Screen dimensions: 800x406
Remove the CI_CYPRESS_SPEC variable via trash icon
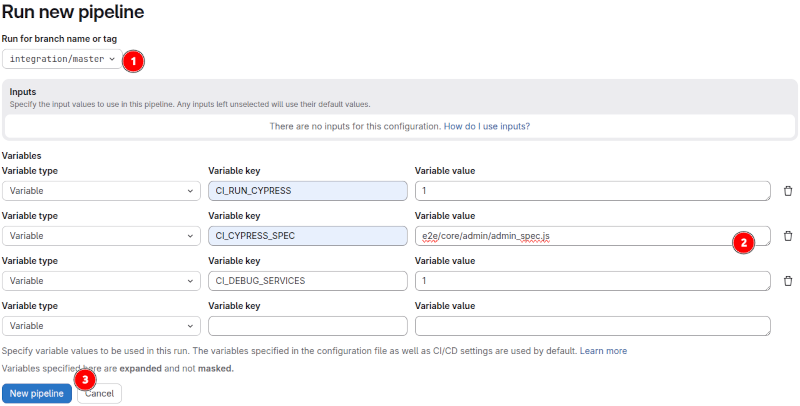click(788, 236)
